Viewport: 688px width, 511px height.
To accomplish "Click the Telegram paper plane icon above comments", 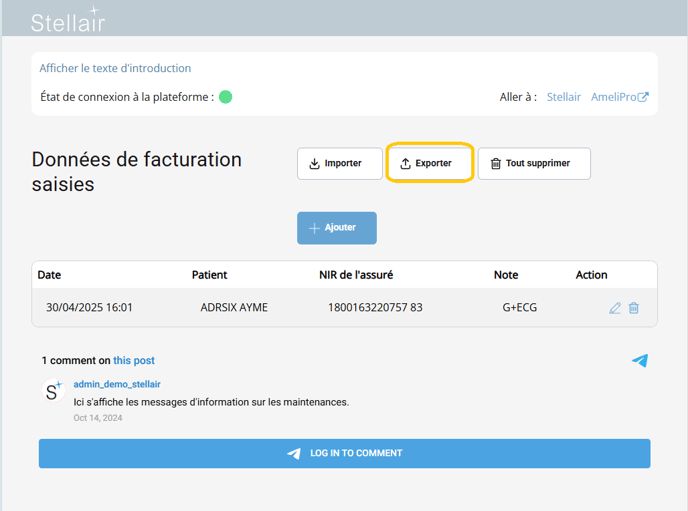I will 640,360.
